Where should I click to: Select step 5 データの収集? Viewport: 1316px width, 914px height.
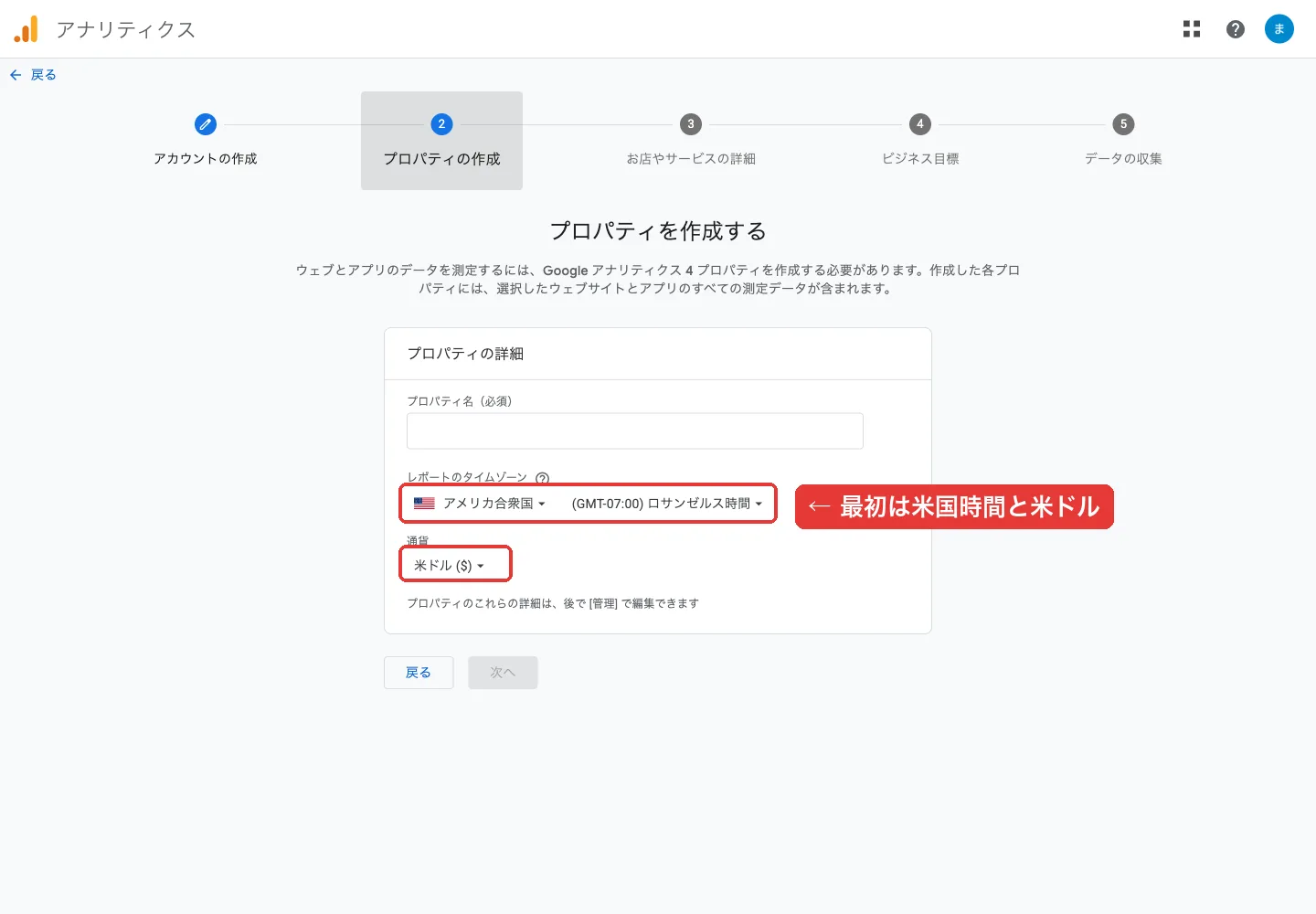pyautogui.click(x=1123, y=141)
